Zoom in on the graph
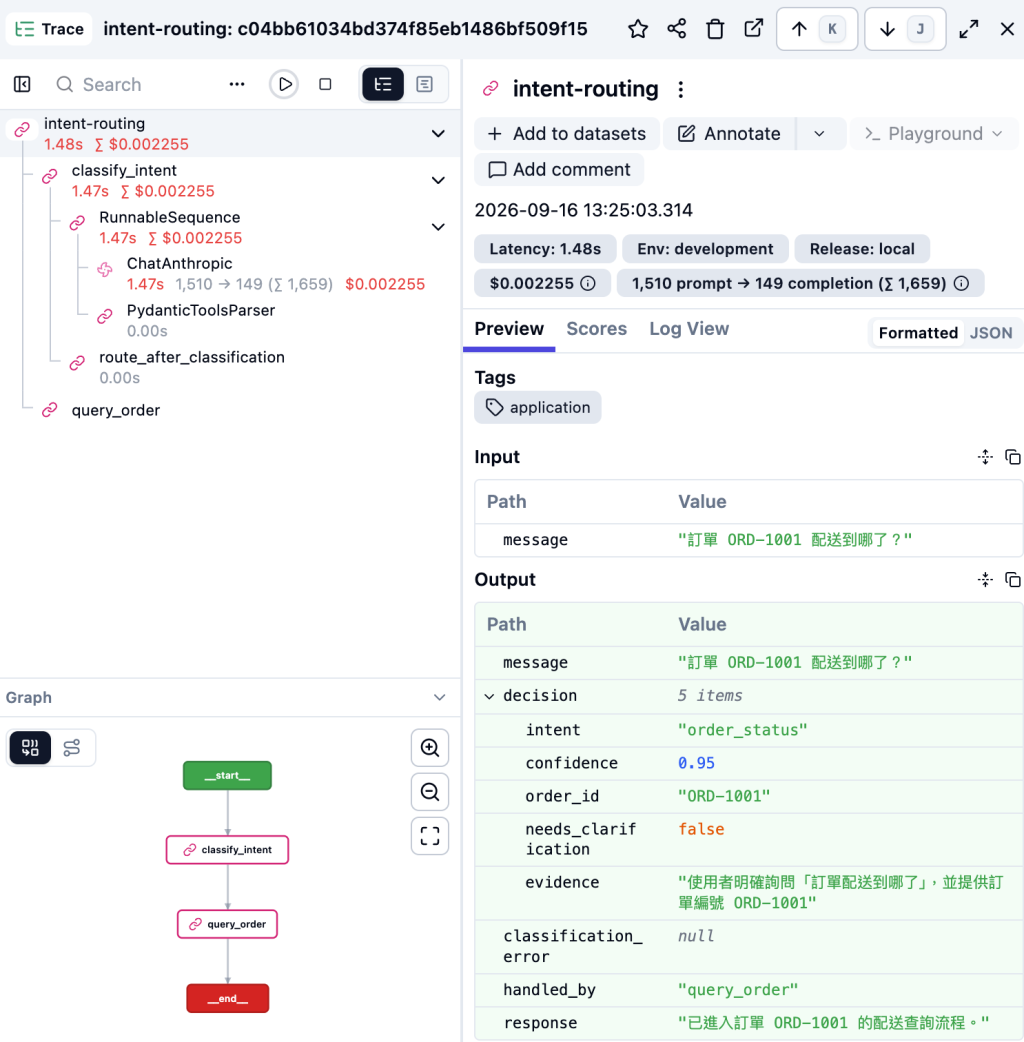The image size is (1024, 1042). (x=430, y=748)
